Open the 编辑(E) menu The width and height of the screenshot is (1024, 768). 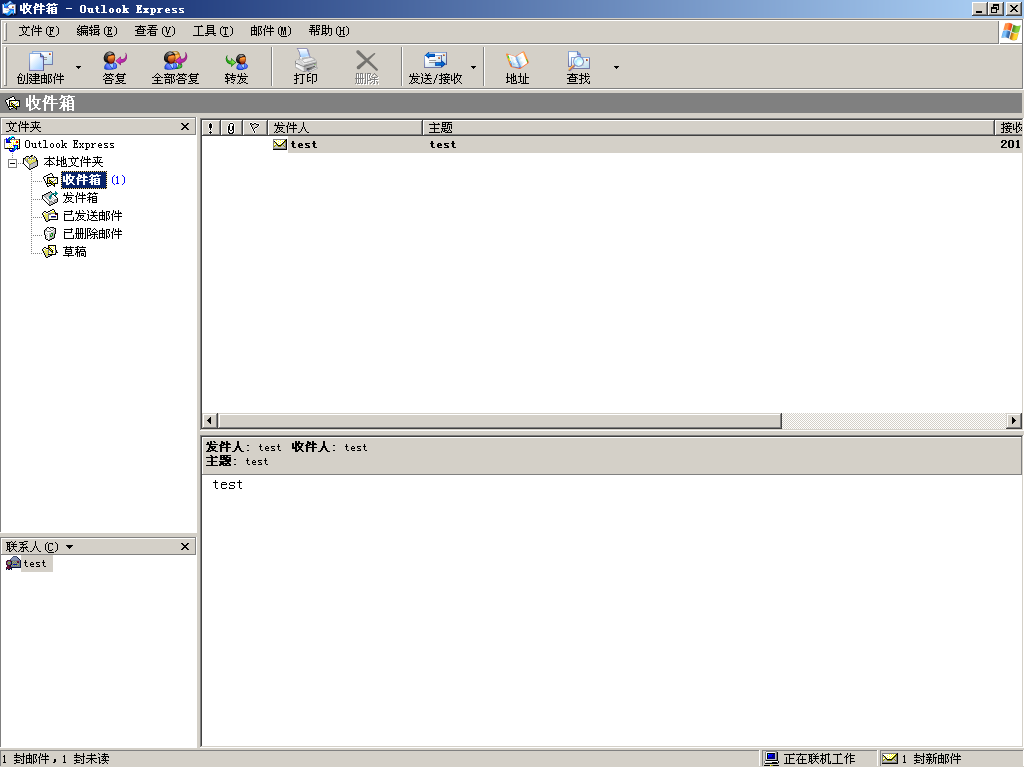[97, 31]
